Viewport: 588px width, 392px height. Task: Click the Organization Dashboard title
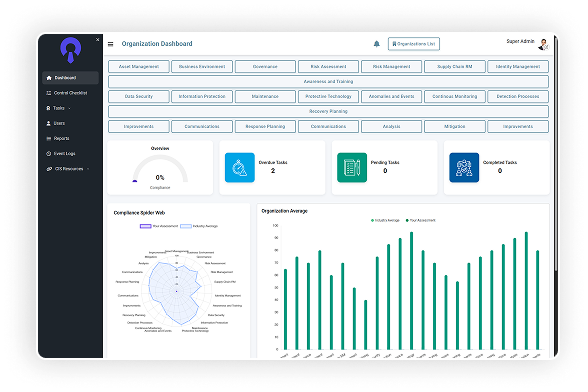(x=157, y=44)
